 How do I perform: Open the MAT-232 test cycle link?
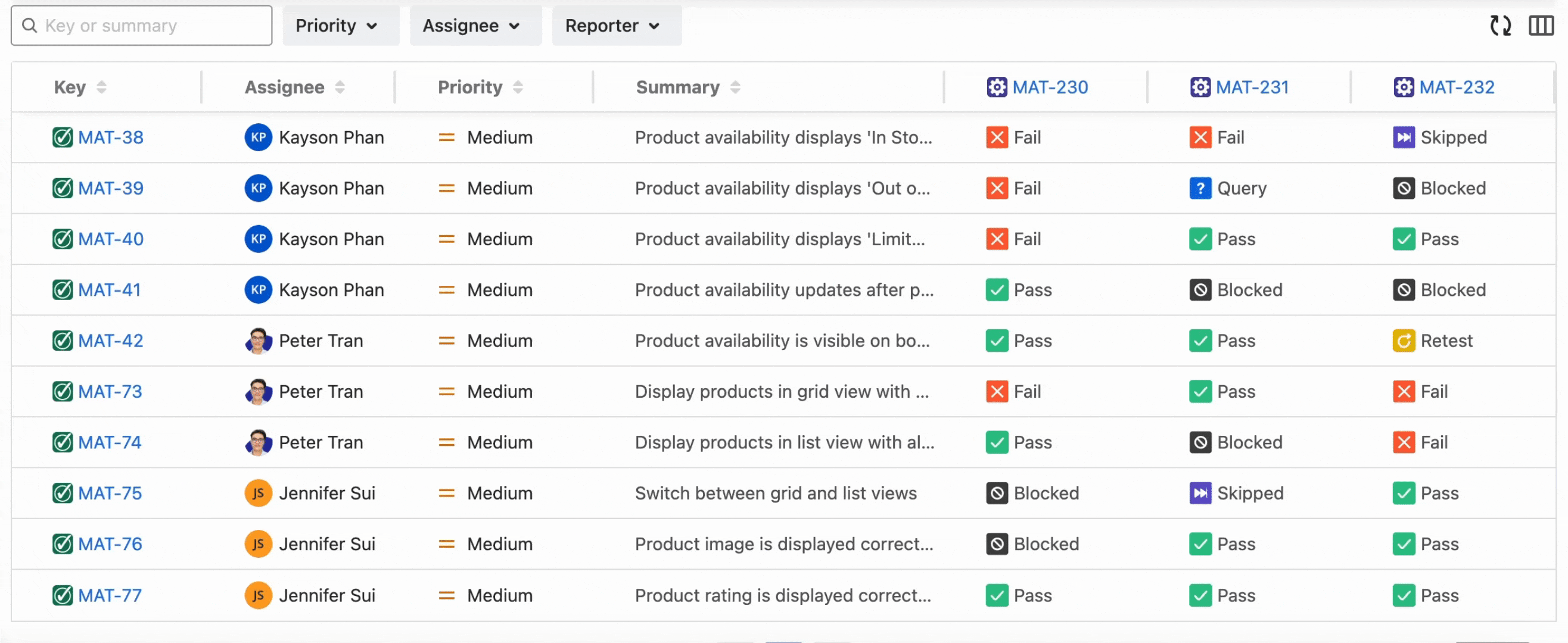(x=1456, y=88)
